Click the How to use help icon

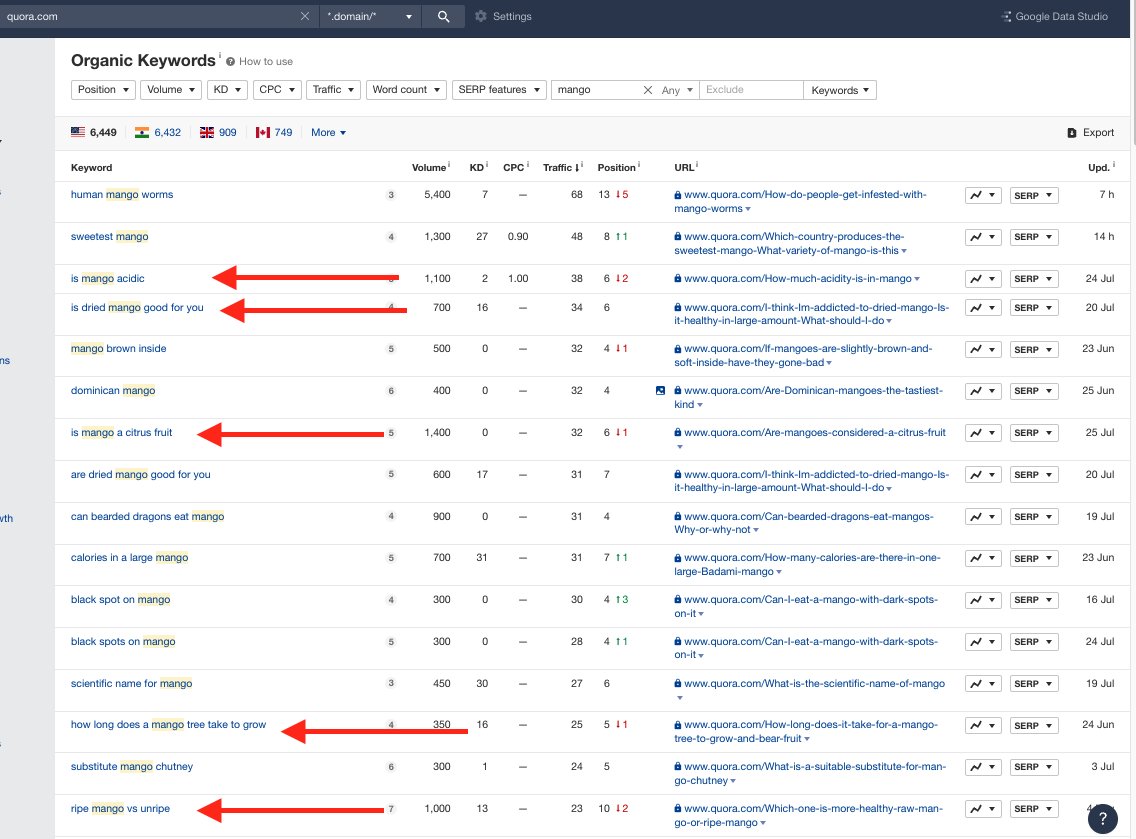(x=230, y=62)
